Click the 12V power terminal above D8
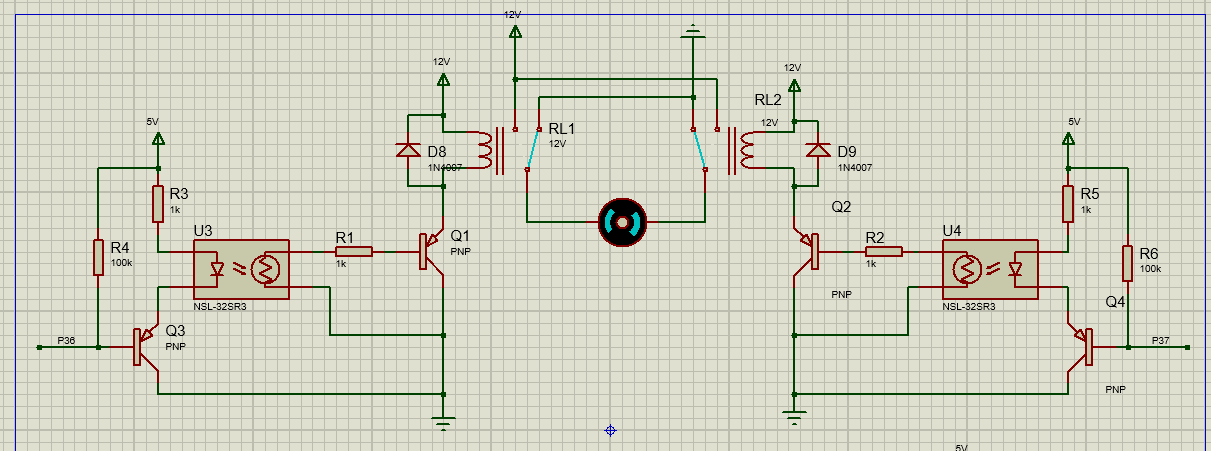 tap(443, 79)
